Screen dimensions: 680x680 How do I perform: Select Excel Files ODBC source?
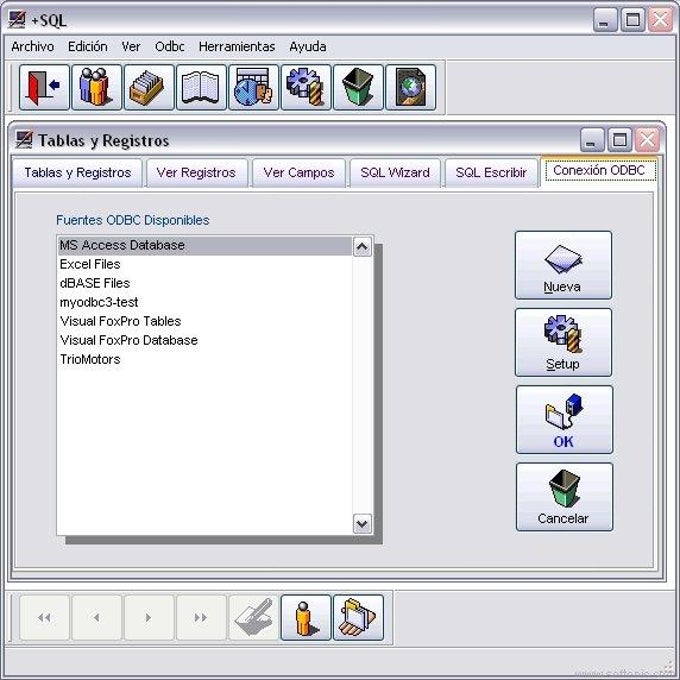(205, 264)
